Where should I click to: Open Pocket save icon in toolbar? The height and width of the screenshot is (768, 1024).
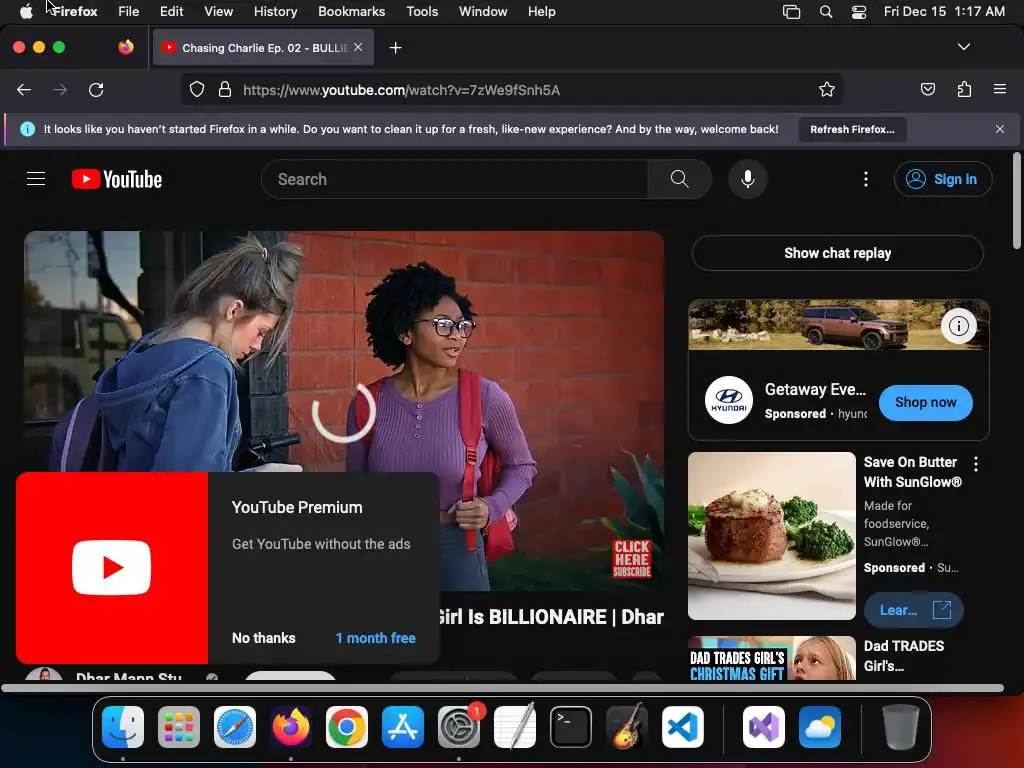coord(927,89)
